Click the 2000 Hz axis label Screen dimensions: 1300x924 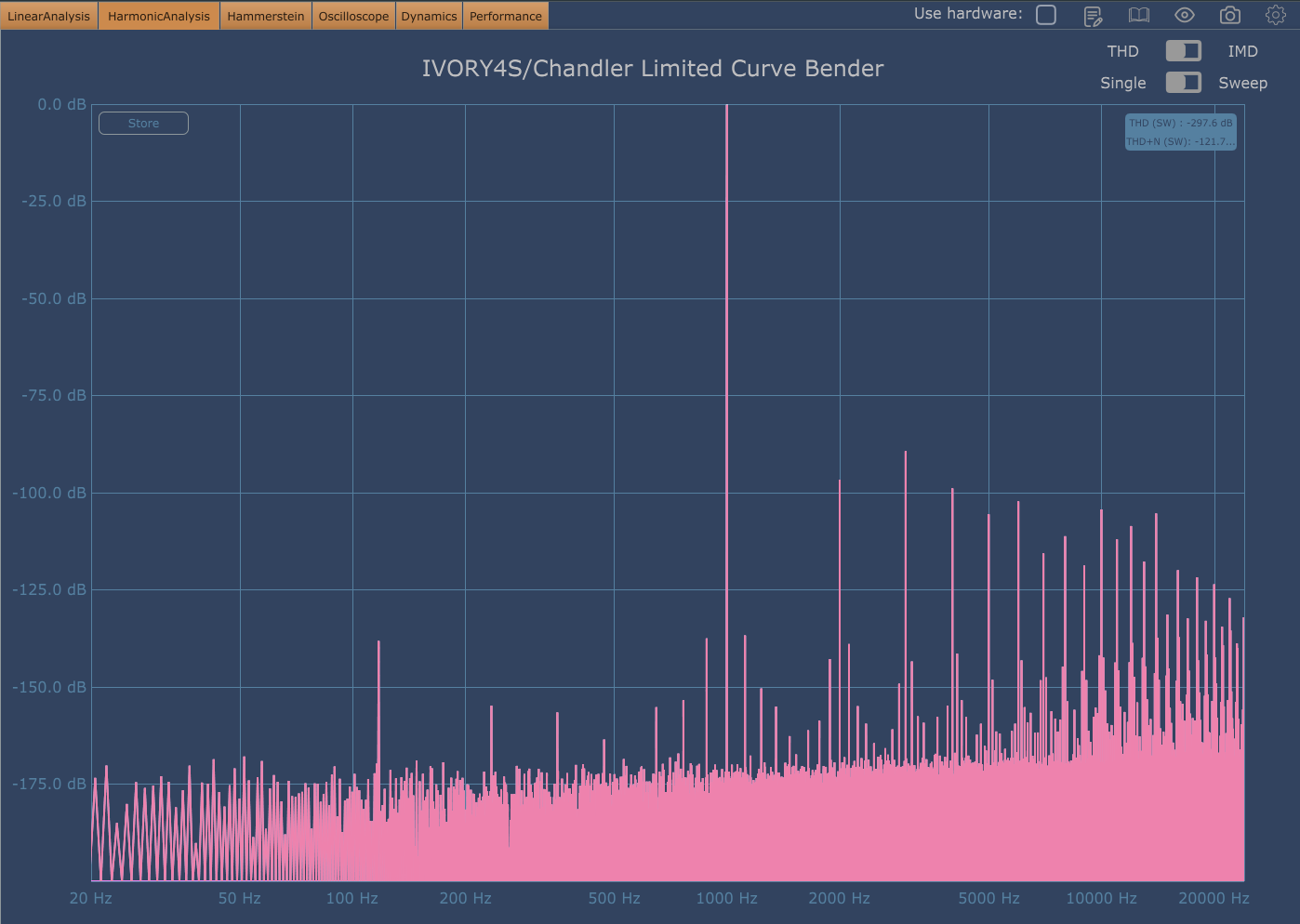click(839, 899)
